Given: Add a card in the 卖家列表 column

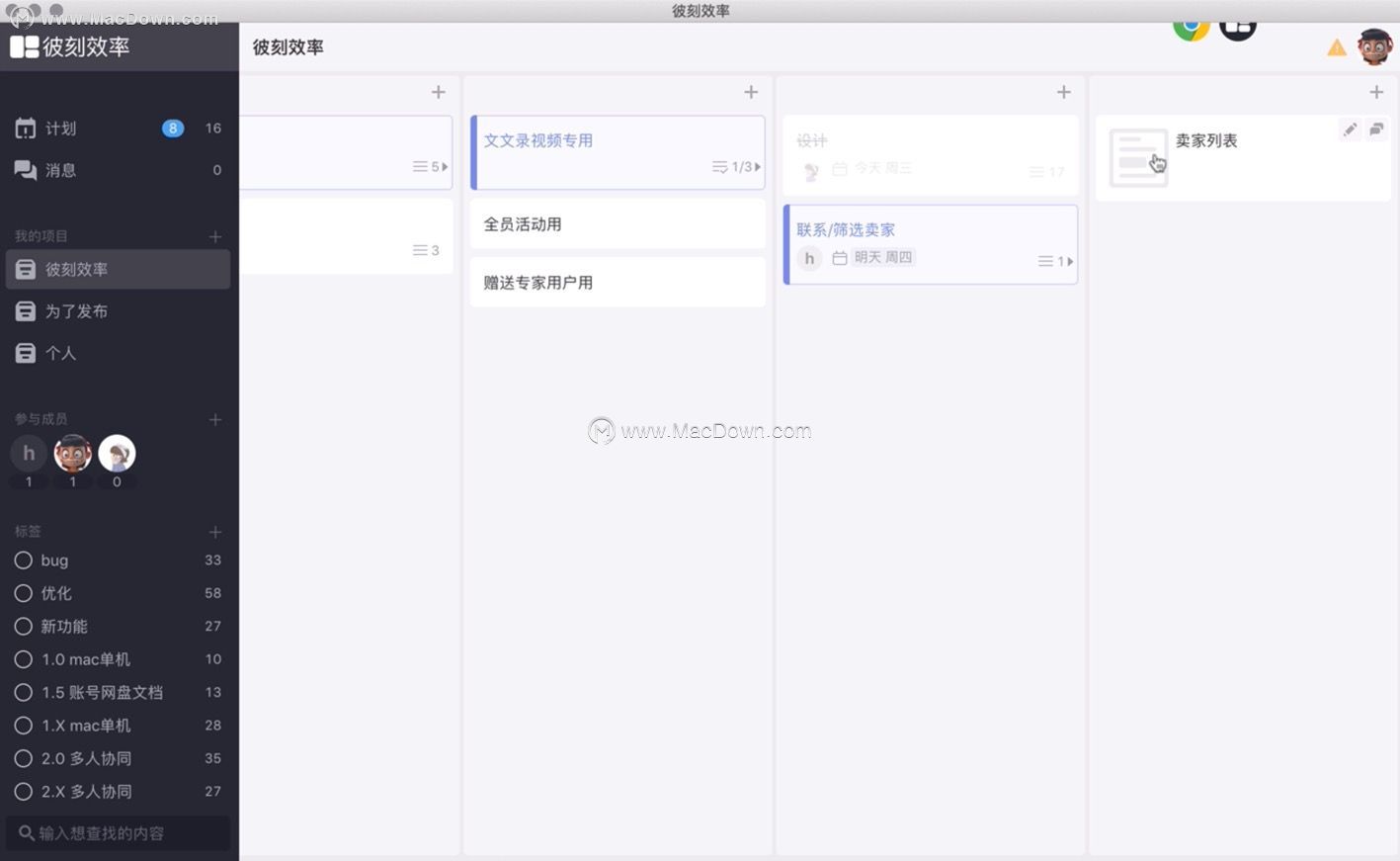Looking at the screenshot, I should [1376, 92].
